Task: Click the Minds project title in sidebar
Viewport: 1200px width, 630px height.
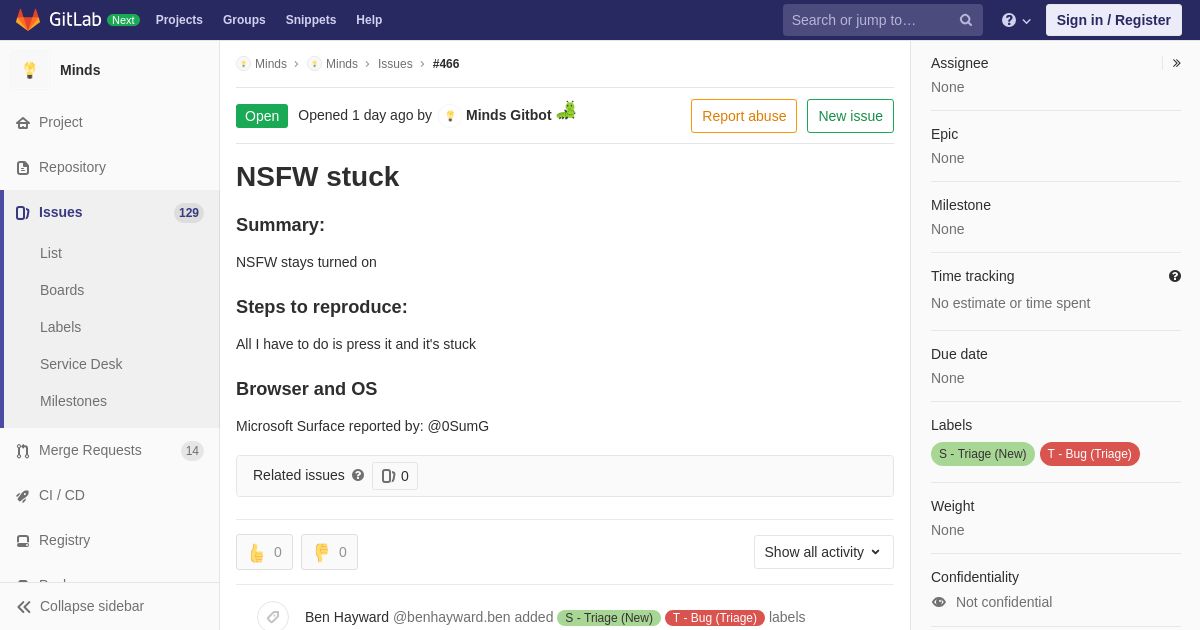Action: tap(80, 70)
